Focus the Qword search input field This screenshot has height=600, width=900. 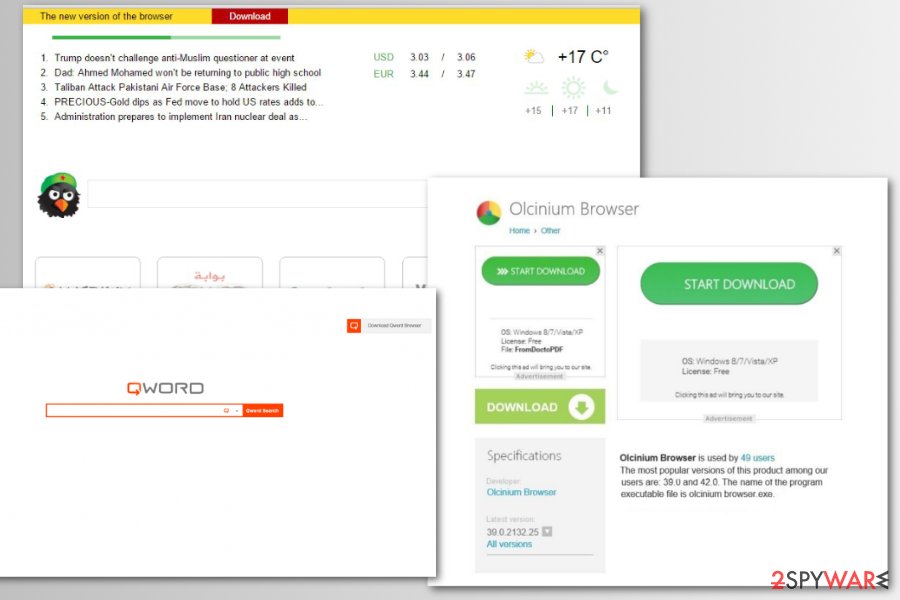click(143, 411)
